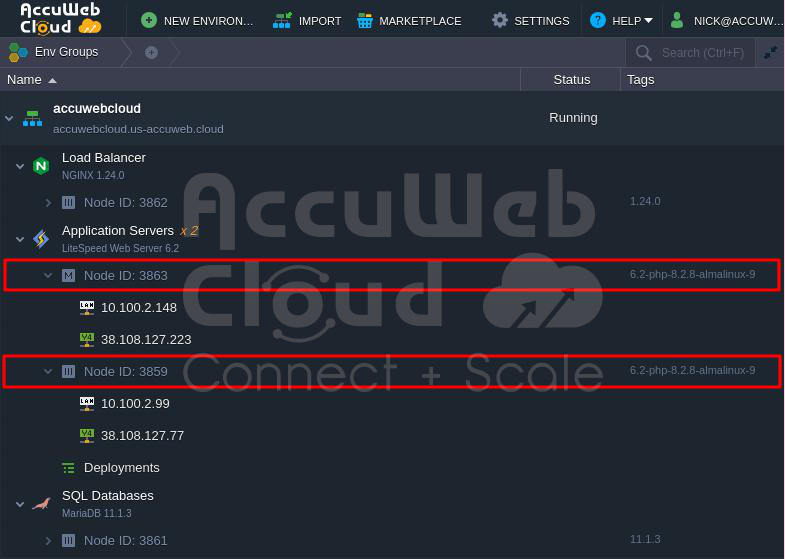Click the Search (Ctrl+F) field
This screenshot has height=559, width=785.
pyautogui.click(x=702, y=53)
